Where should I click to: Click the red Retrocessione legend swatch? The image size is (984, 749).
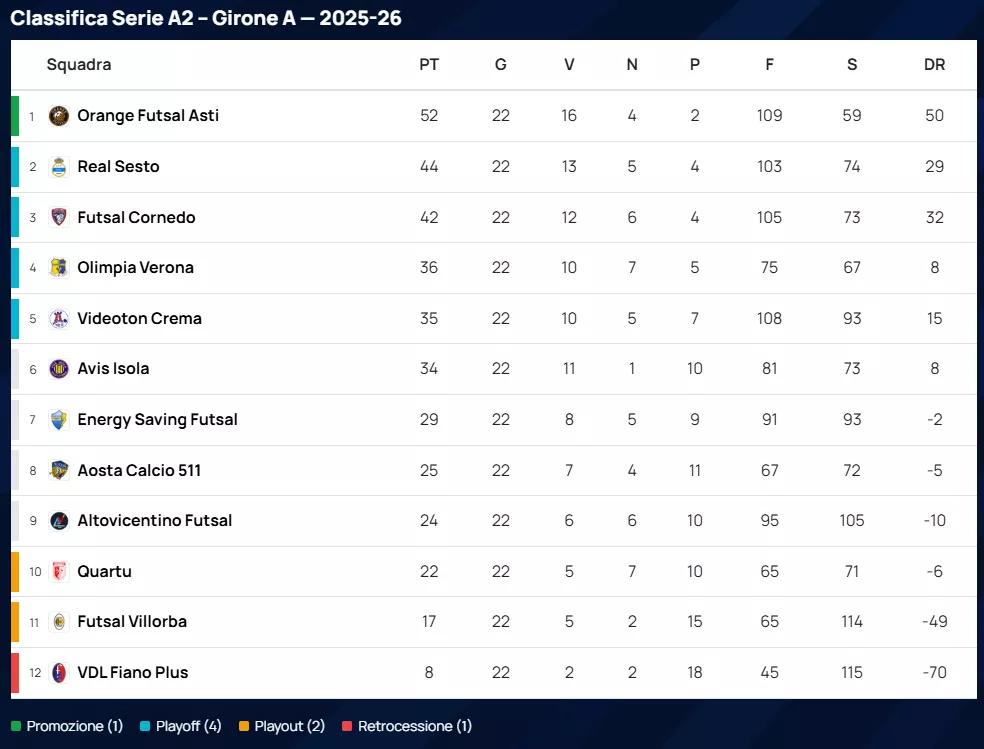[348, 727]
